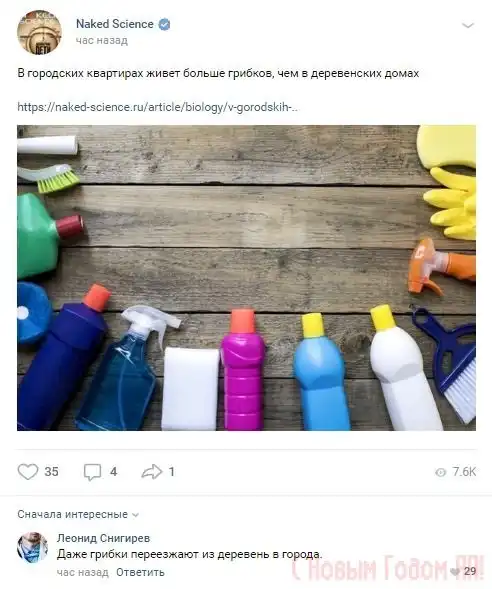Click the post timestamp 'час назад'
The height and width of the screenshot is (589, 492).
pos(102,40)
